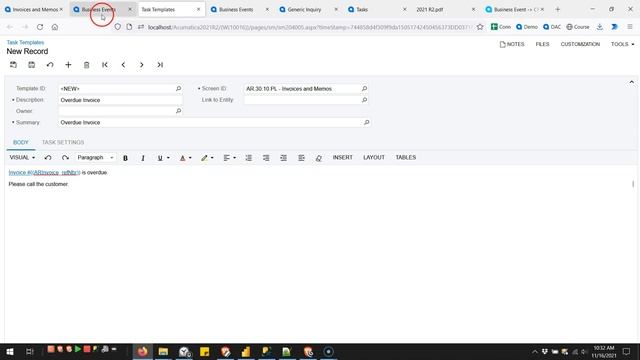Toggle underline formatting
The width and height of the screenshot is (640, 360).
pos(160,158)
